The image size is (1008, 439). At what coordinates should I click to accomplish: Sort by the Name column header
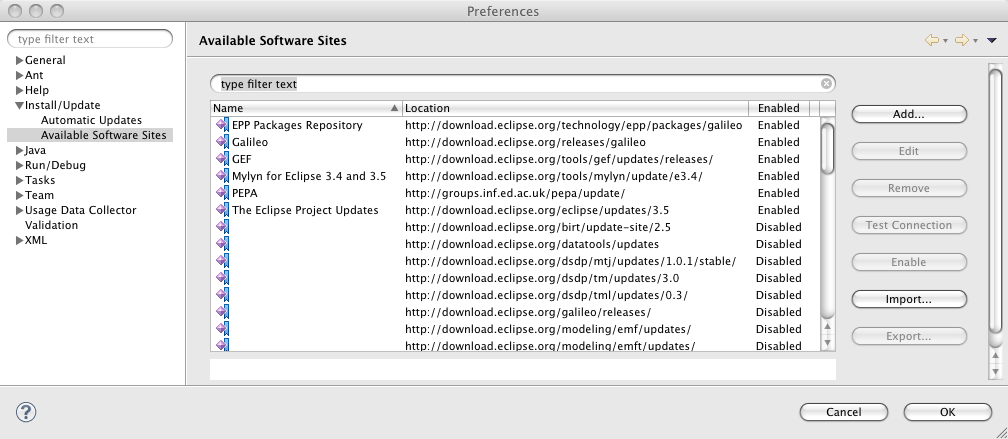[x=306, y=108]
